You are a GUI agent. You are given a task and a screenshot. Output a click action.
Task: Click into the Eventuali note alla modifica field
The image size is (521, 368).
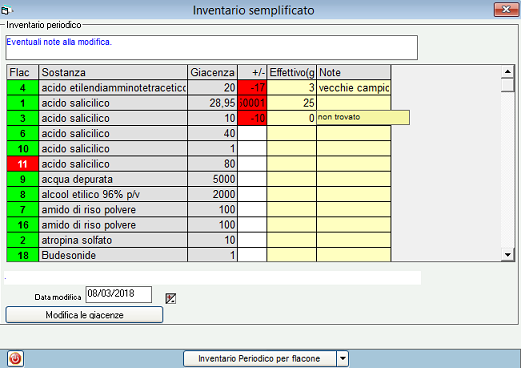(x=212, y=47)
